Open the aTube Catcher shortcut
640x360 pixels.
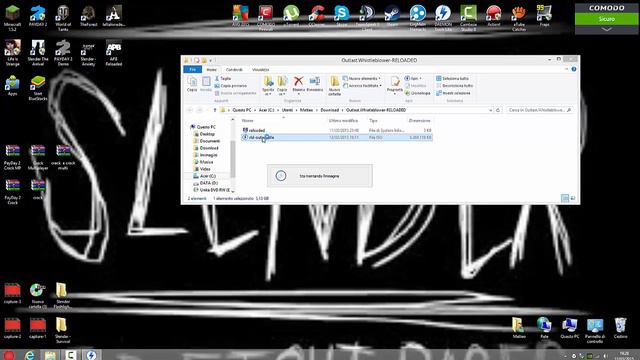click(x=519, y=18)
